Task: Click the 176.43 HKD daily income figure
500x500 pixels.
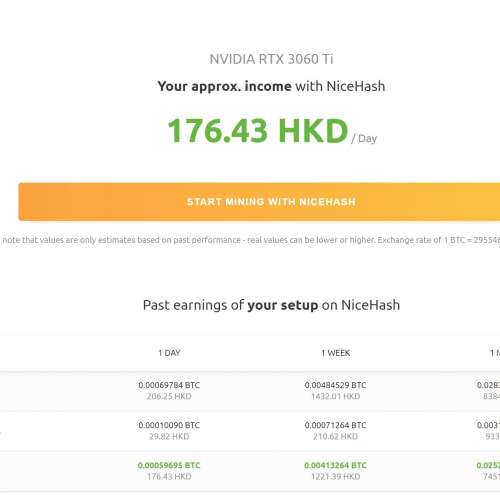Action: coord(258,130)
